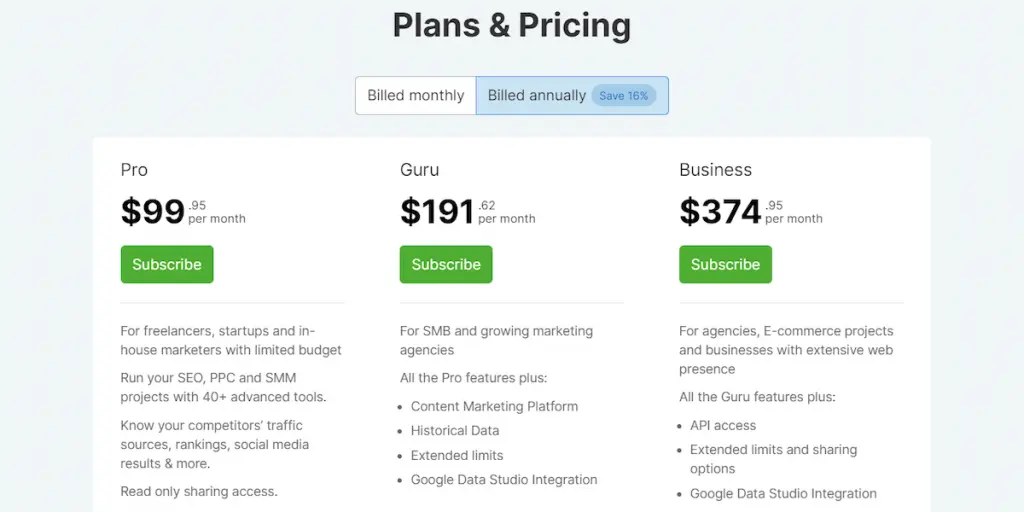The width and height of the screenshot is (1024, 512).
Task: Click Historical Data list item
Action: (454, 430)
